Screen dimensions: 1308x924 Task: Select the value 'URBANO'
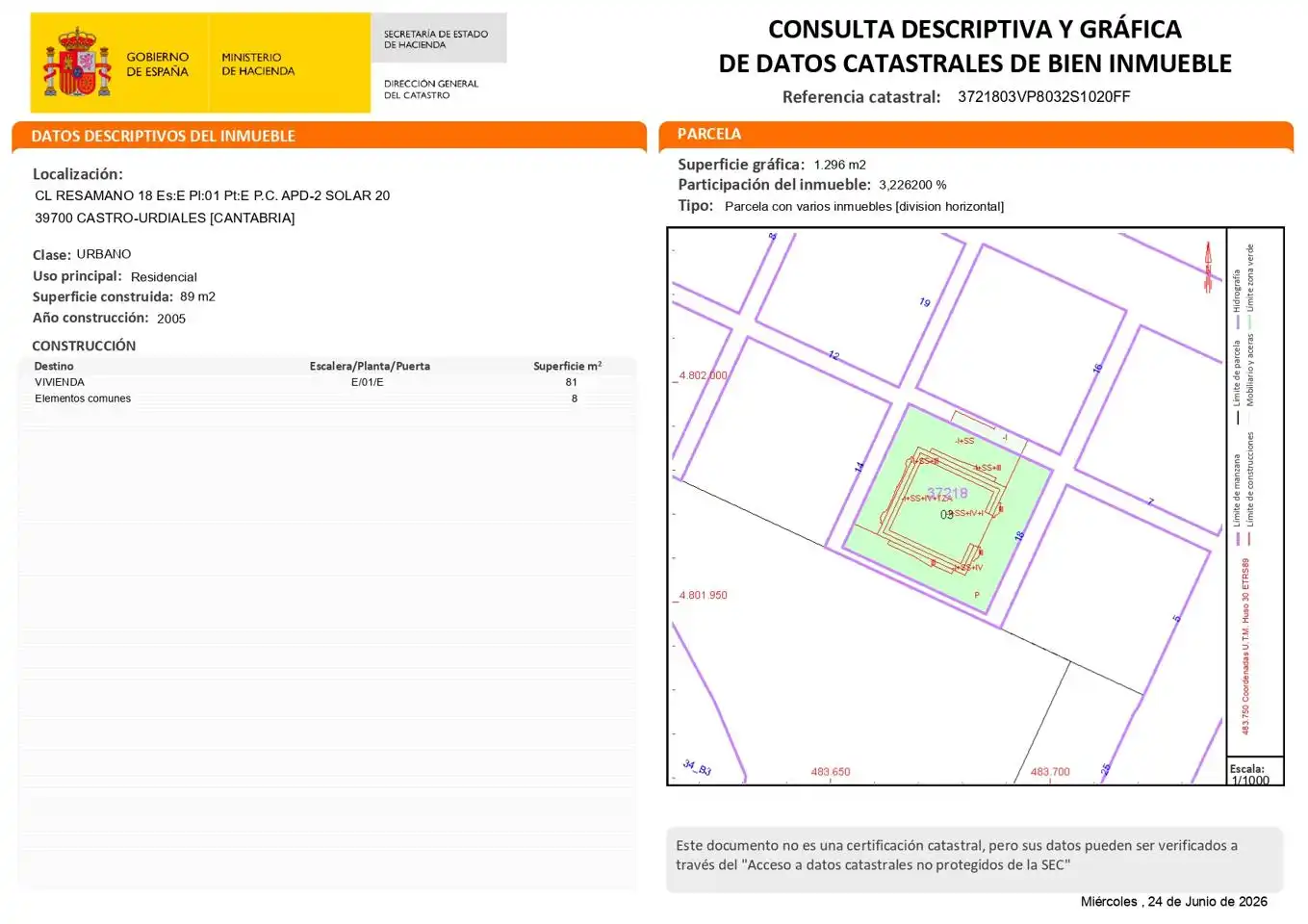point(104,254)
